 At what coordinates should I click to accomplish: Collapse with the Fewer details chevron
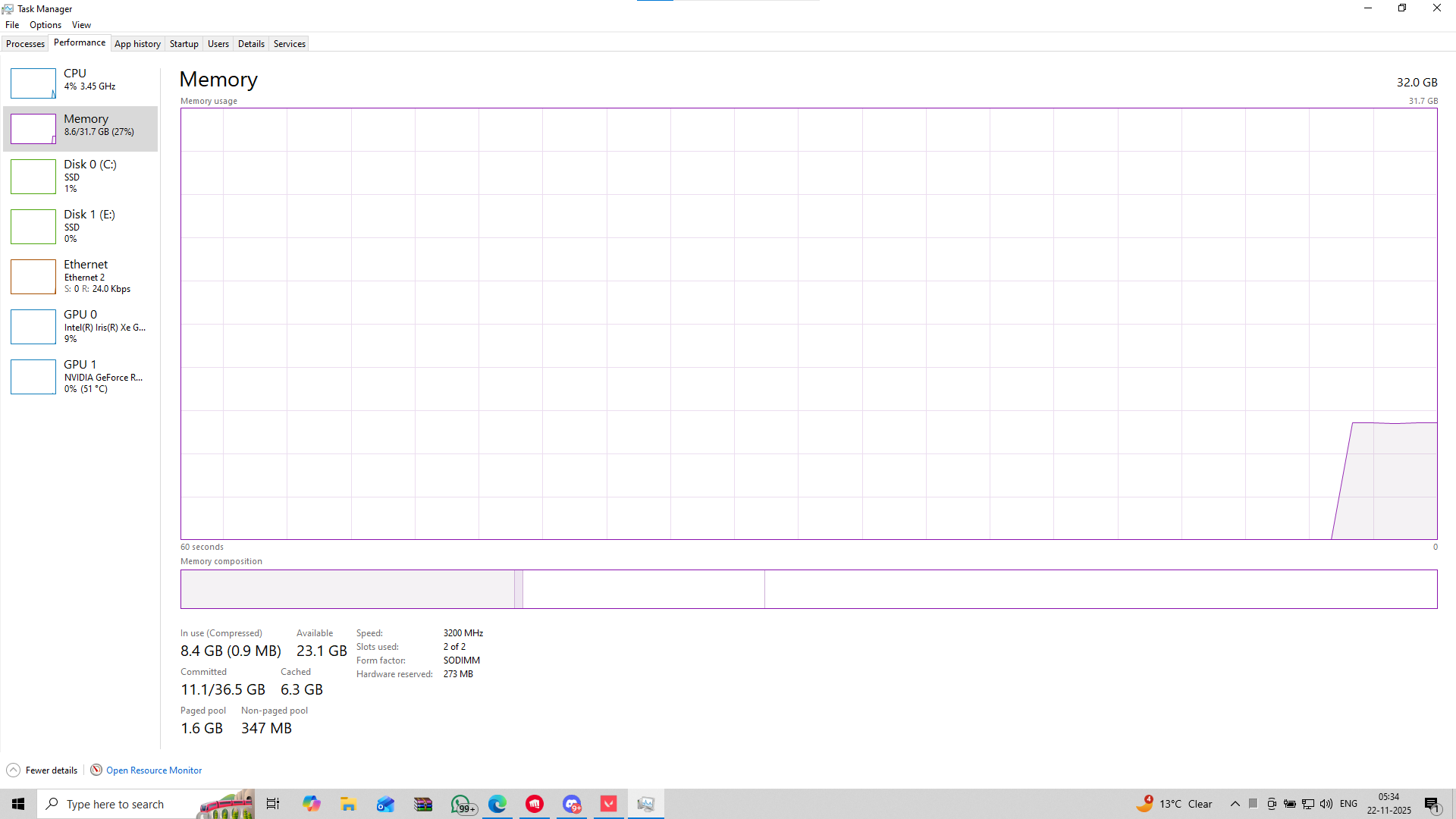click(x=13, y=770)
